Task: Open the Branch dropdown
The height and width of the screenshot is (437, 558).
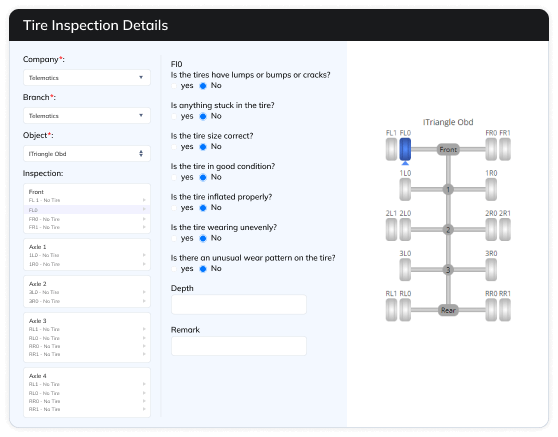Action: [87, 116]
